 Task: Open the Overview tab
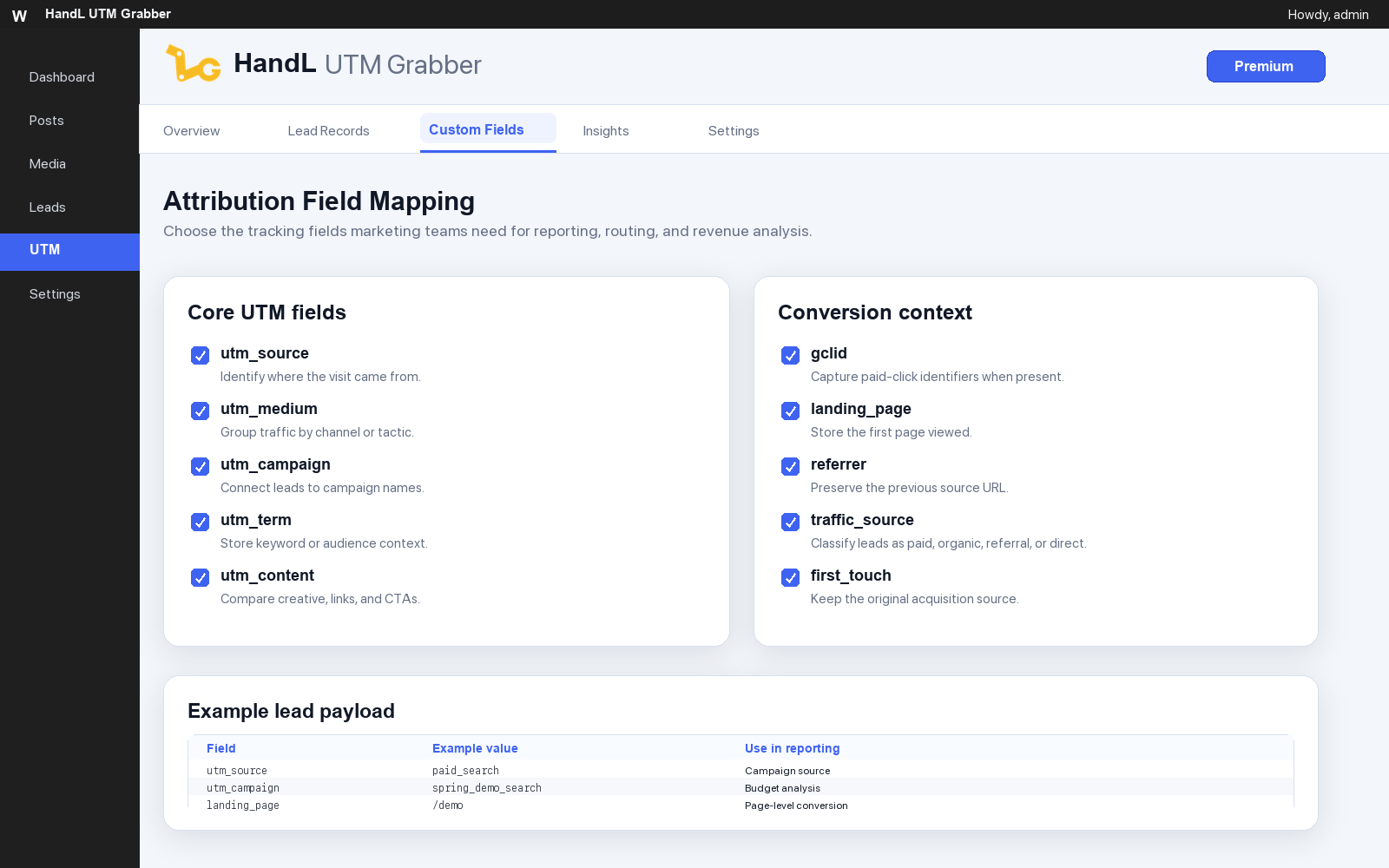coord(191,131)
